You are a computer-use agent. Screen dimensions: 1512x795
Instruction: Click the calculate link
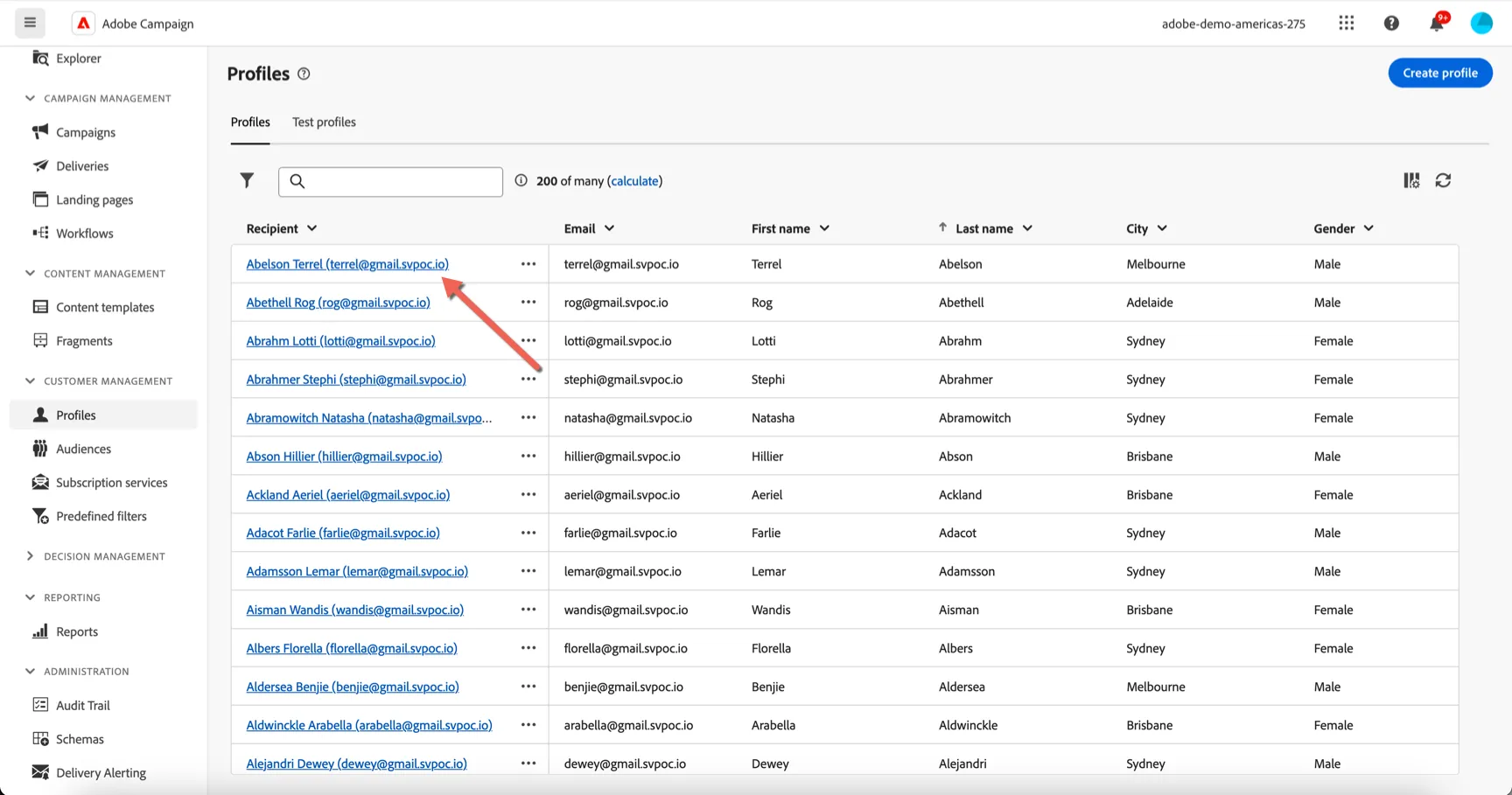(x=635, y=181)
